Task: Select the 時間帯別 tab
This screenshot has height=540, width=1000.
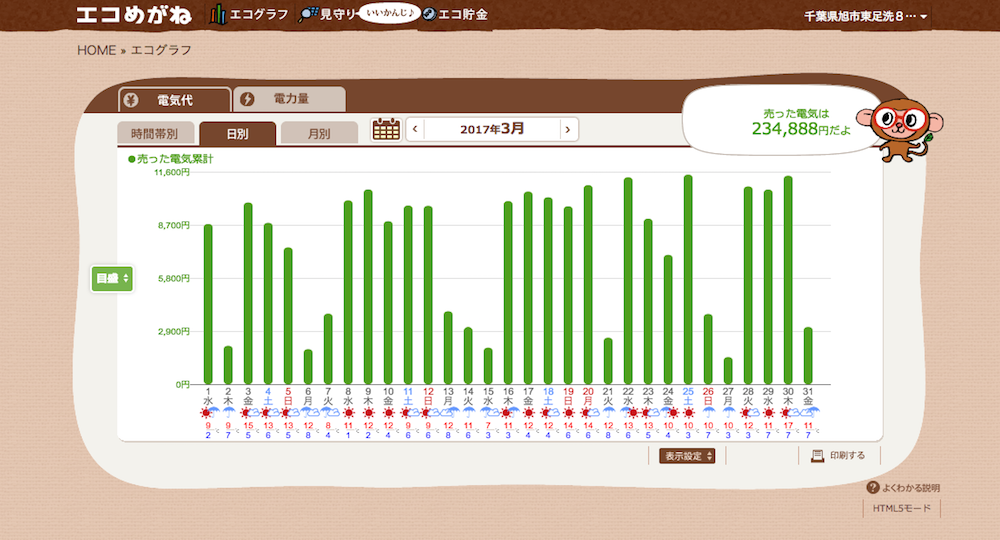Action: coord(154,133)
